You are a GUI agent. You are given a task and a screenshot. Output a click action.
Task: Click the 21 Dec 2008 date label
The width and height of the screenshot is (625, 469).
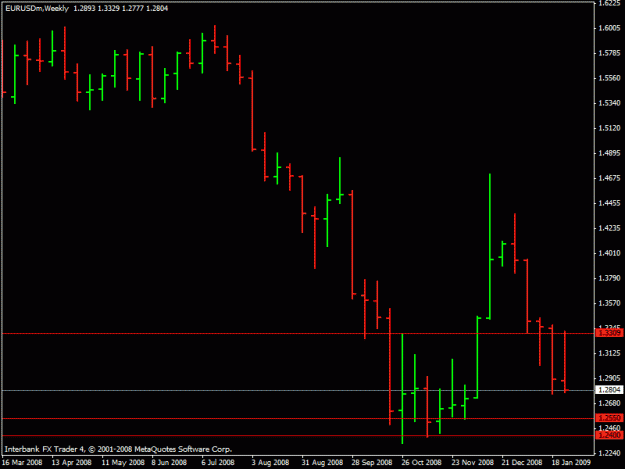[522, 462]
